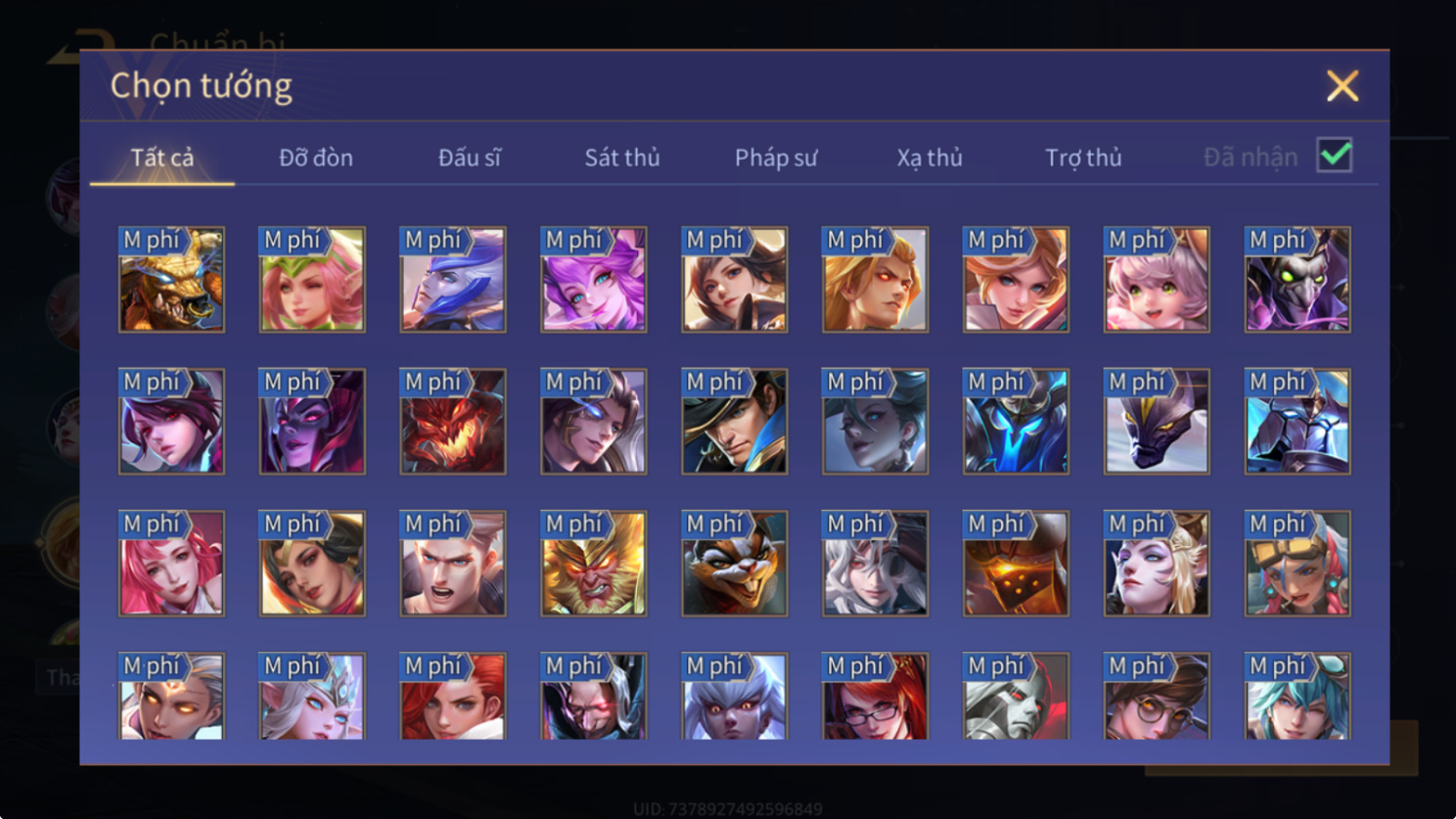Image resolution: width=1456 pixels, height=819 pixels.
Task: Pick the teal-haired hero with goggles
Action: [1297, 696]
